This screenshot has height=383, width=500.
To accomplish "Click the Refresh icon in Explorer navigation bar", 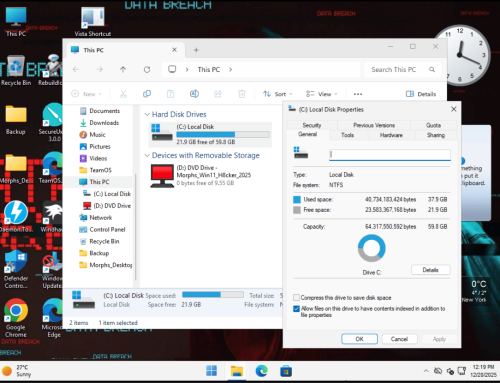I will (147, 69).
